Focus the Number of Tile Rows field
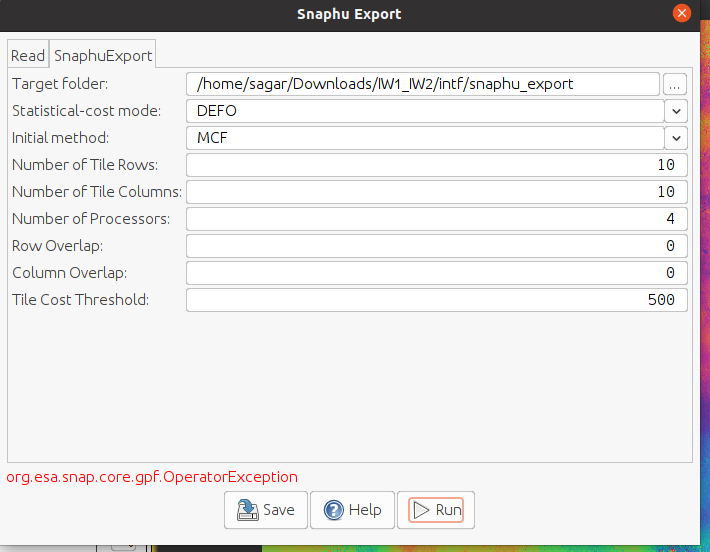 click(436, 165)
